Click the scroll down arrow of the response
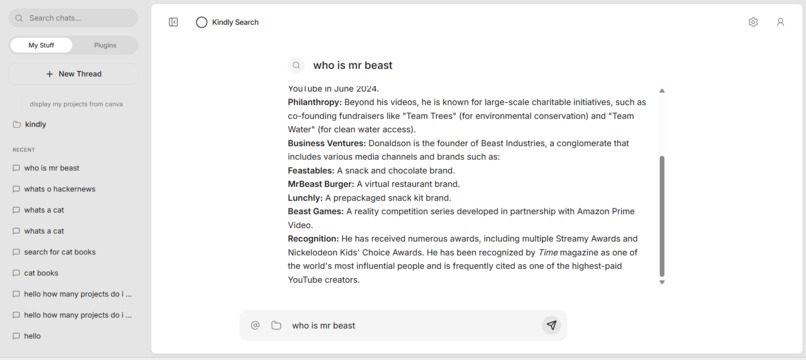 662,282
